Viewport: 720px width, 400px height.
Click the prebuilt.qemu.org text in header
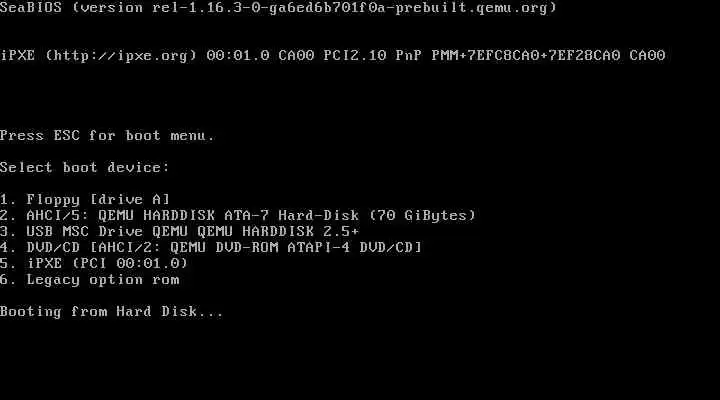(471, 8)
